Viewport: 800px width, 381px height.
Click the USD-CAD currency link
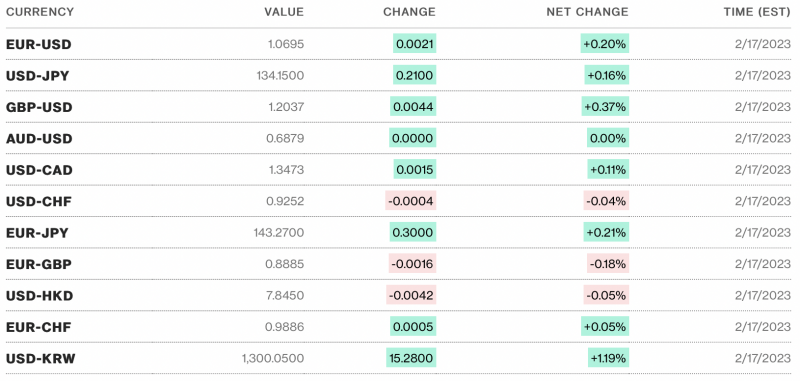coord(39,170)
